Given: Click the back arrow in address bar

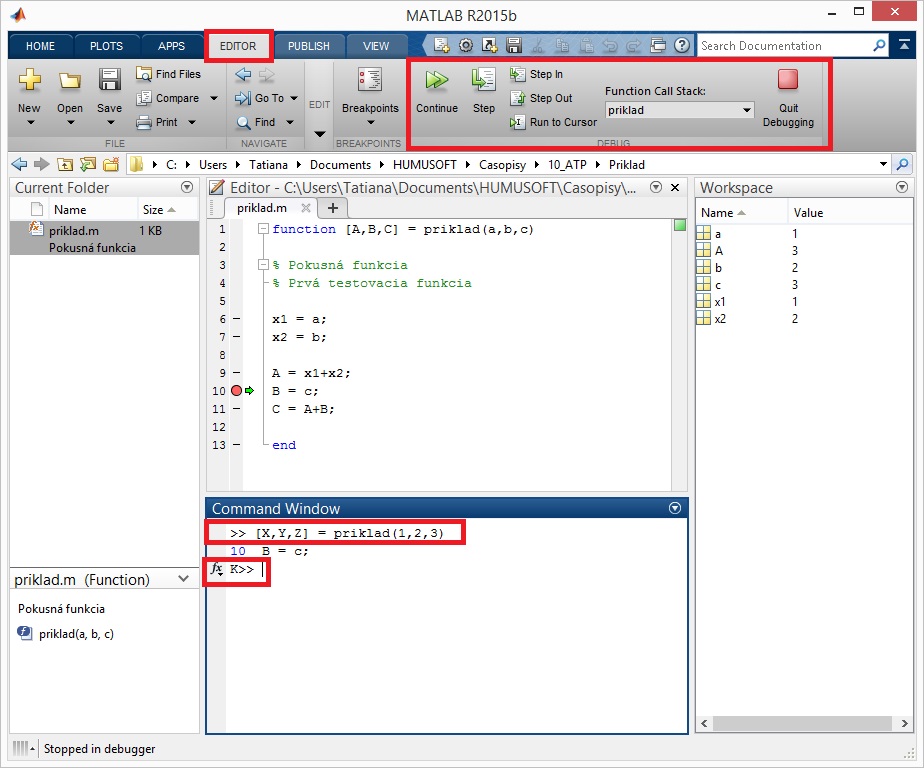Looking at the screenshot, I should 19,164.
